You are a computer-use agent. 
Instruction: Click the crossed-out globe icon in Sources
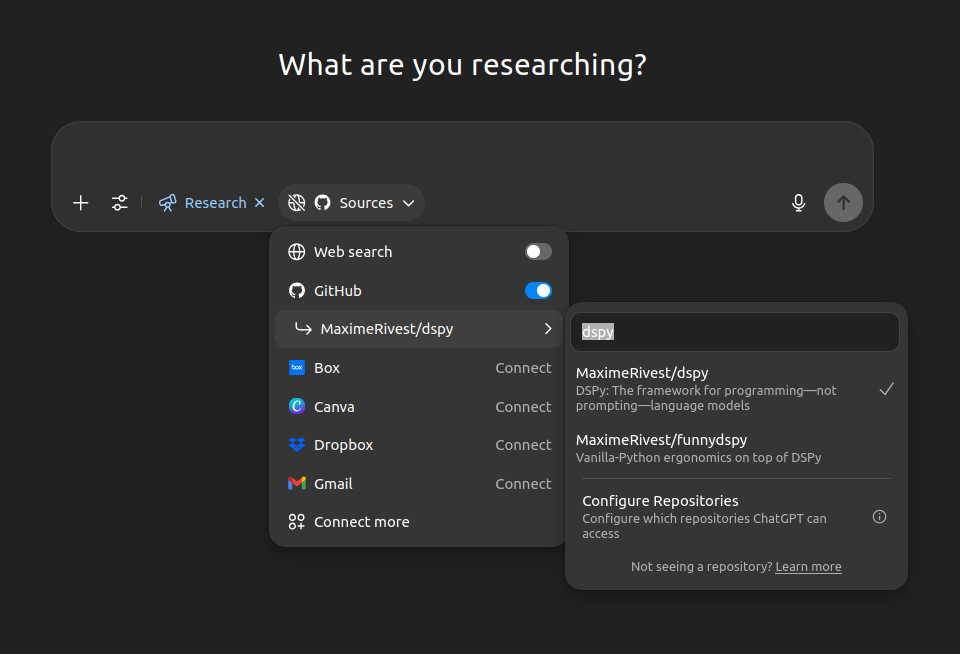point(297,203)
